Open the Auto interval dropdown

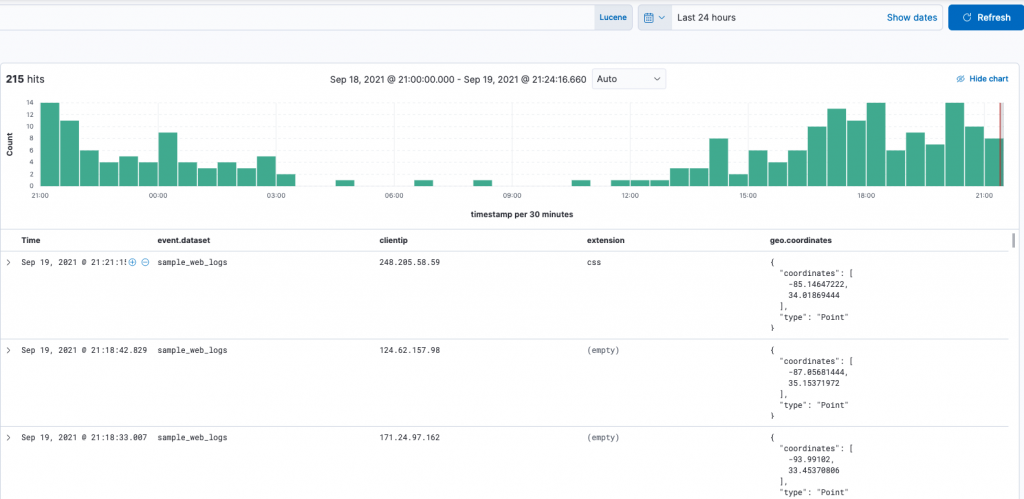(629, 79)
